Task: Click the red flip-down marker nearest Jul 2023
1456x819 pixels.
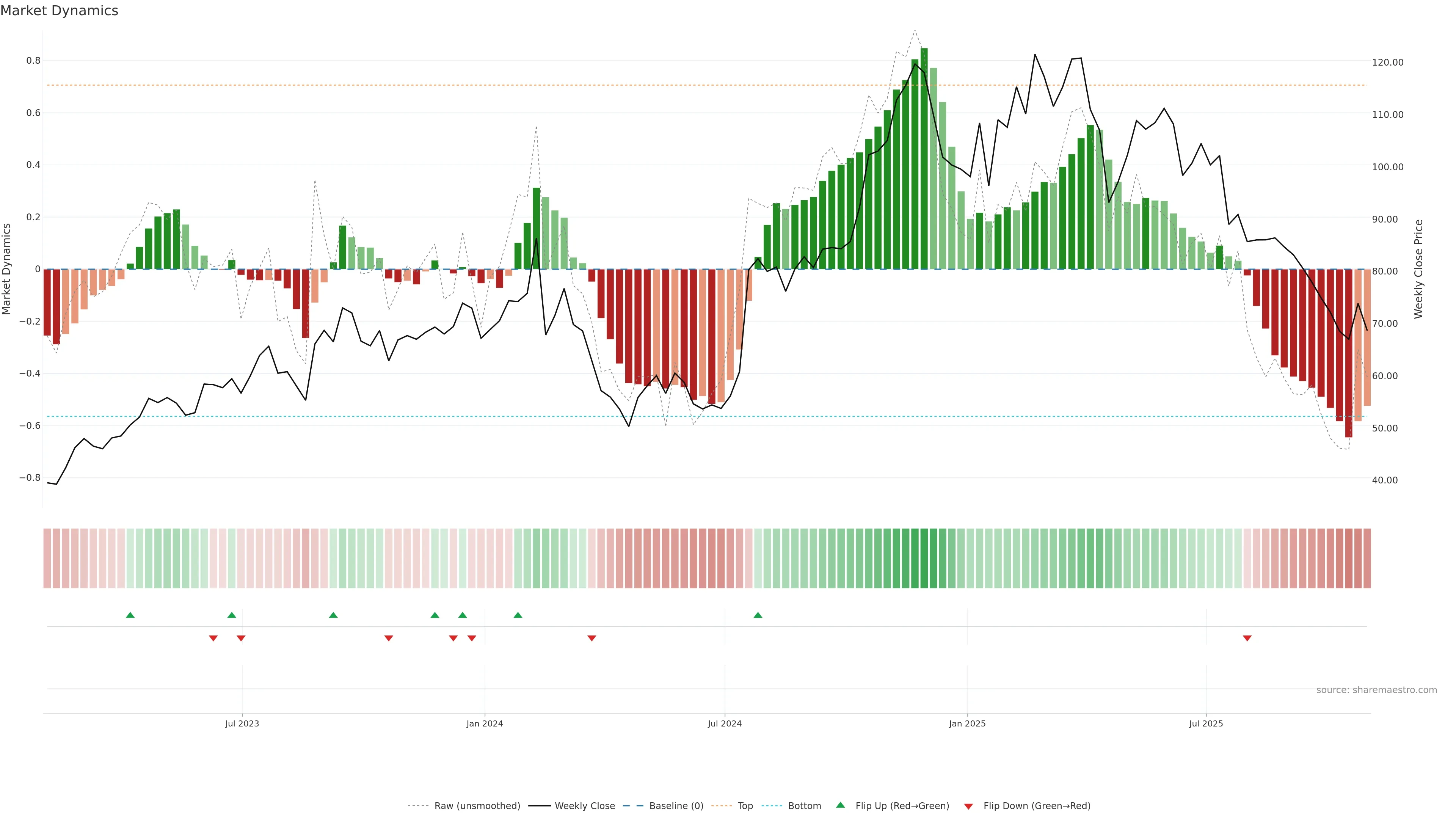Action: (x=241, y=638)
